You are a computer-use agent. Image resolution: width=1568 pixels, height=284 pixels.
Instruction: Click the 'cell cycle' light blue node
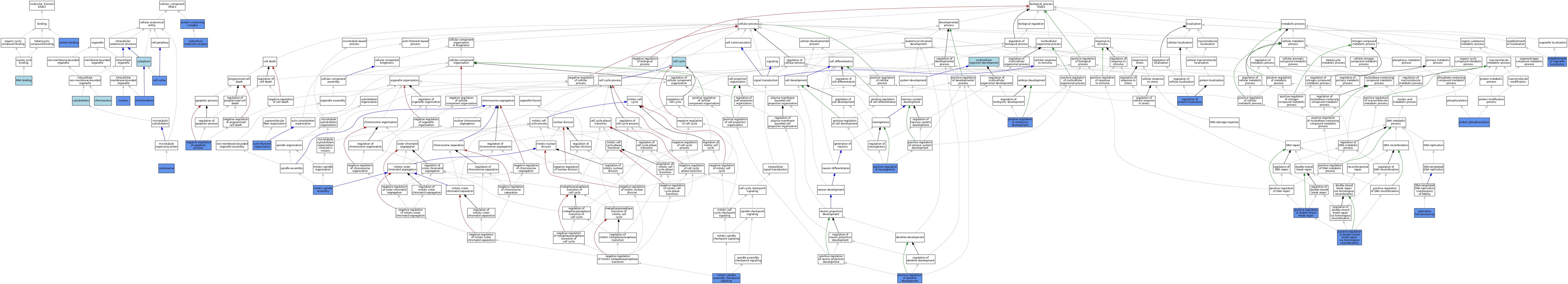(x=679, y=61)
